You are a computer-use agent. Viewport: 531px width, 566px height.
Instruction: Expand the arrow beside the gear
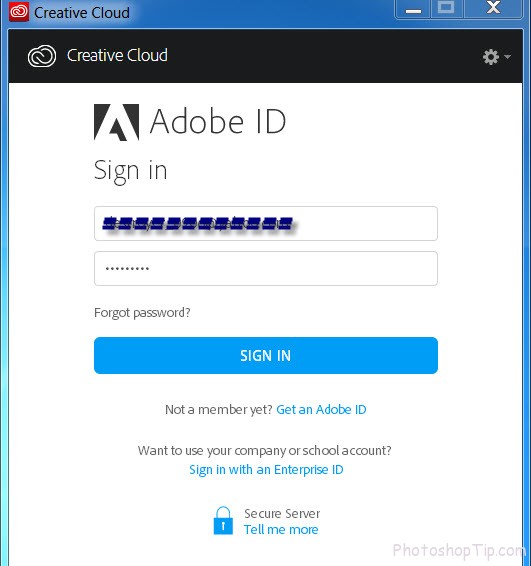(x=507, y=57)
